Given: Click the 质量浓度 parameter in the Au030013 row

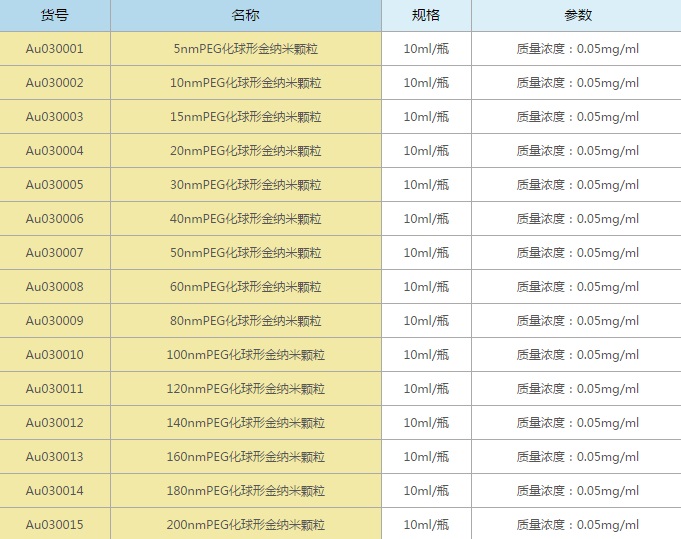Looking at the screenshot, I should 577,457.
